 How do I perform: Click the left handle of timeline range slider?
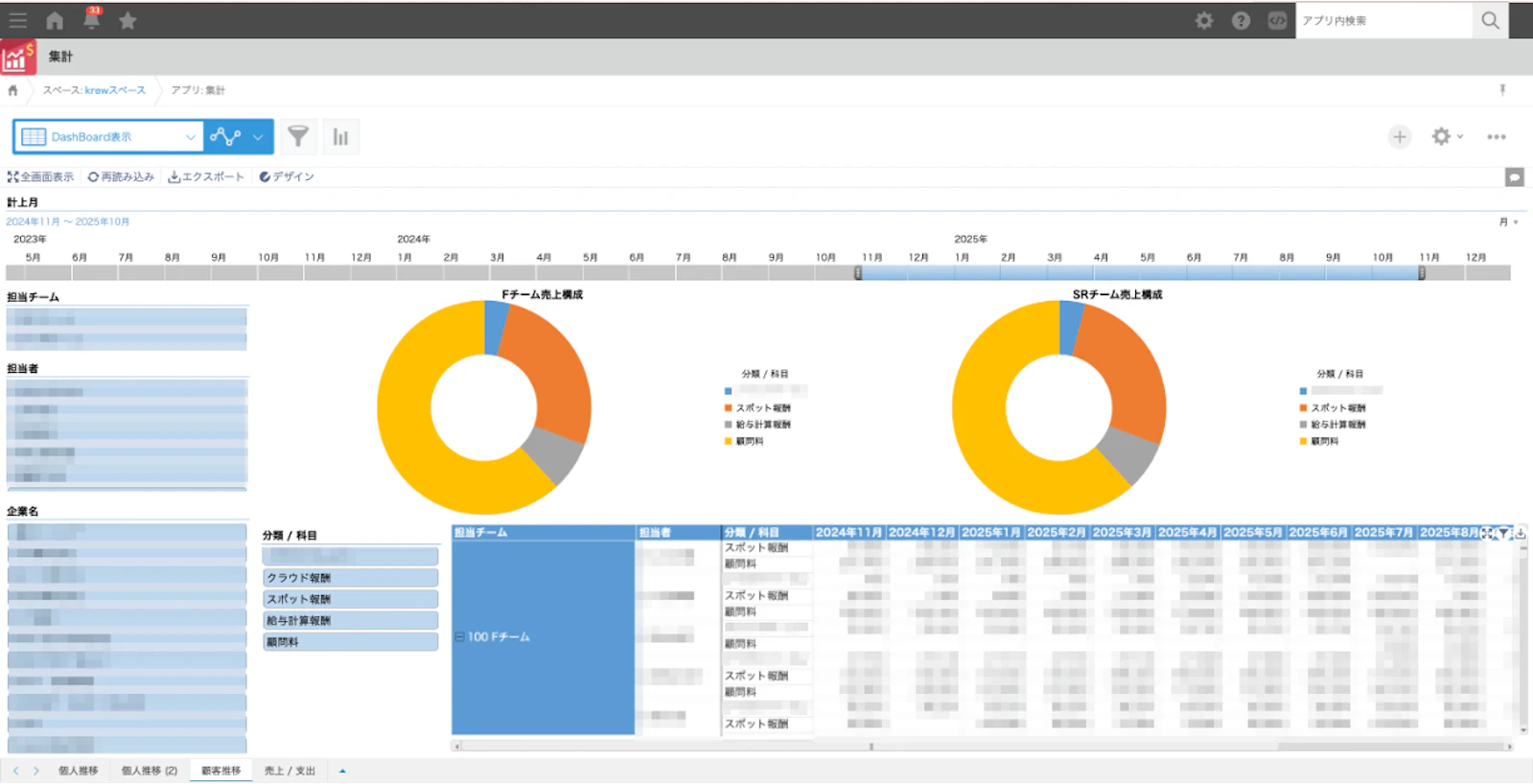858,273
